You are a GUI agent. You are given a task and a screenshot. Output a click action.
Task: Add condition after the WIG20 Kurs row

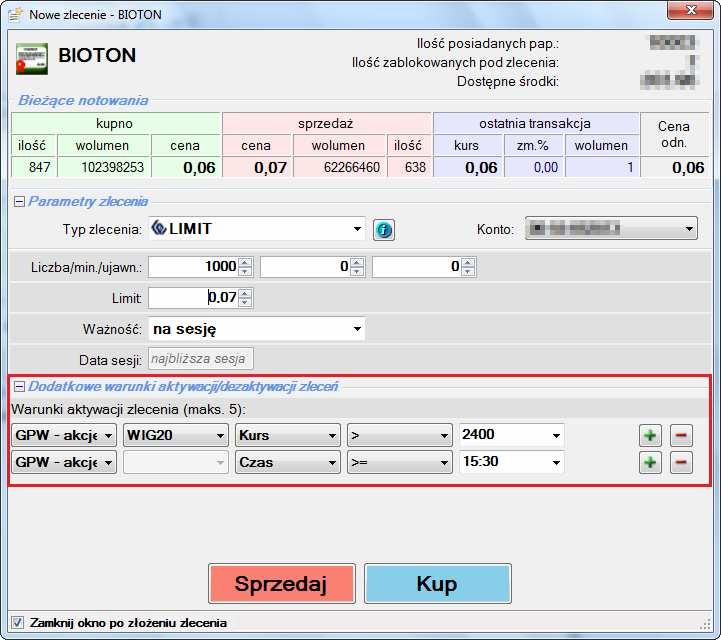point(650,435)
